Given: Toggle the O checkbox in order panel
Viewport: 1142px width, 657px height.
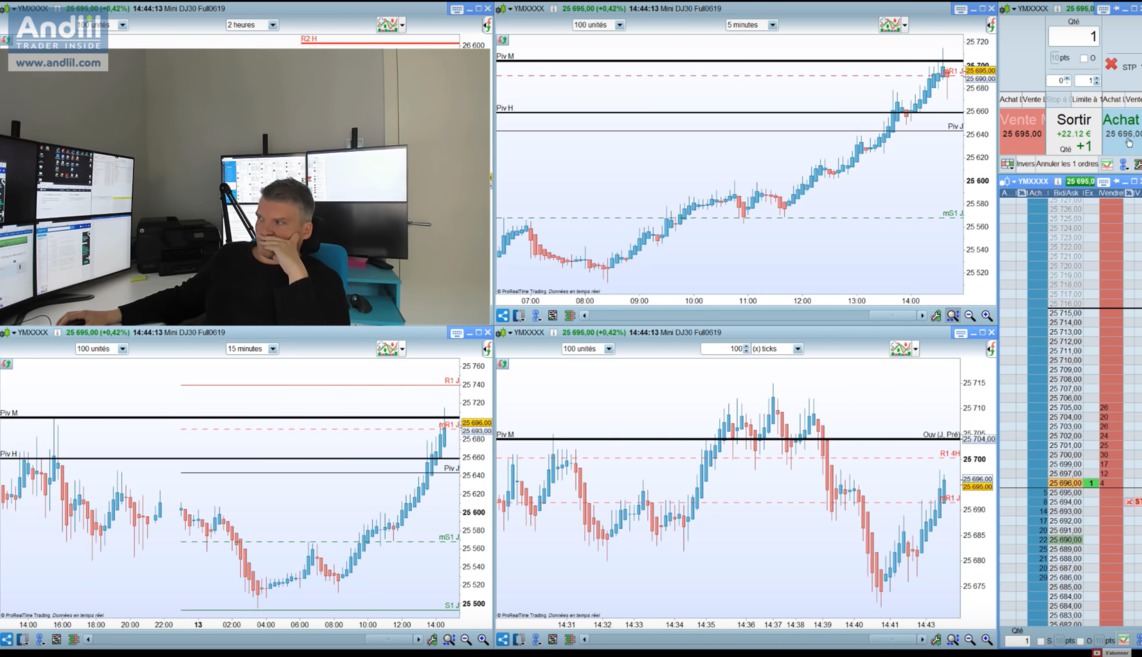Looking at the screenshot, I should (1084, 58).
